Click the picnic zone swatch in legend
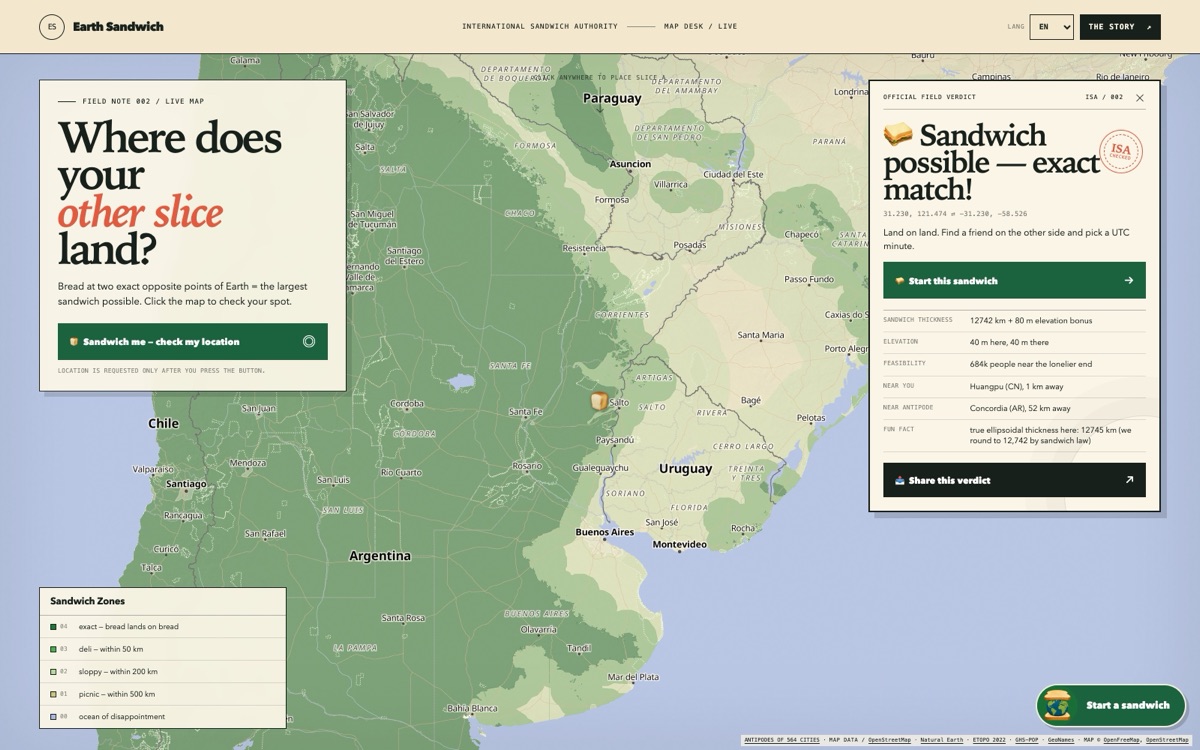Image resolution: width=1200 pixels, height=750 pixels. tap(53, 694)
